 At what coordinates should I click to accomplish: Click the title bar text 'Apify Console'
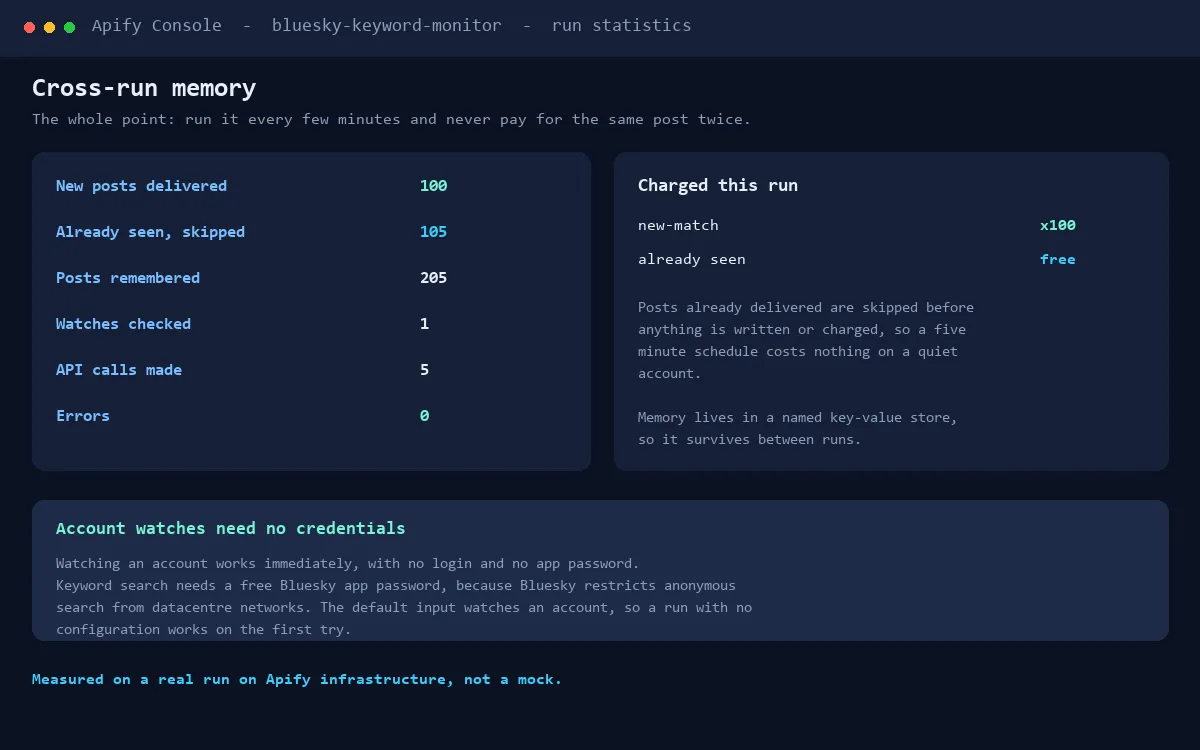pos(157,26)
